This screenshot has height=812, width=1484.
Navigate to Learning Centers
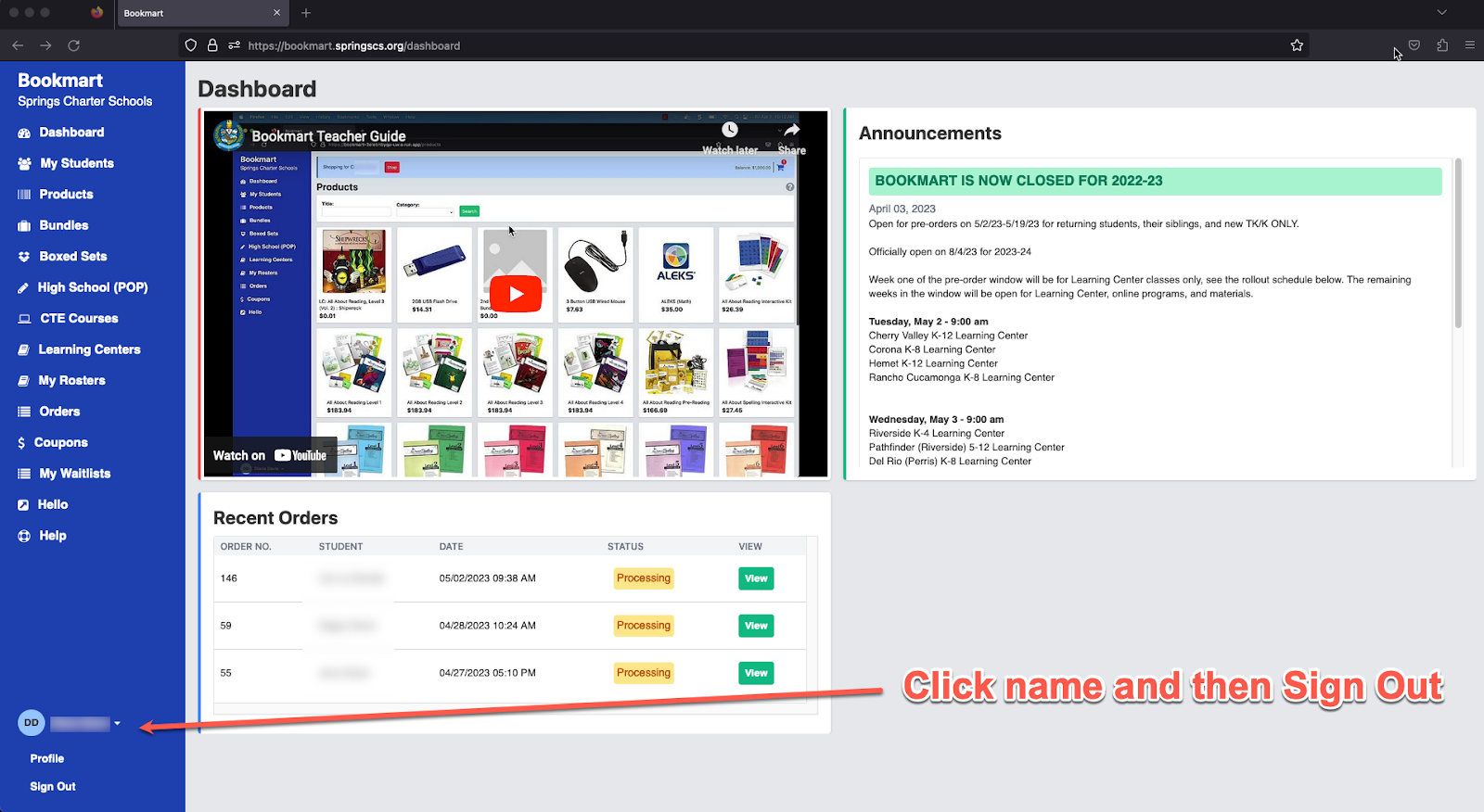(x=89, y=349)
